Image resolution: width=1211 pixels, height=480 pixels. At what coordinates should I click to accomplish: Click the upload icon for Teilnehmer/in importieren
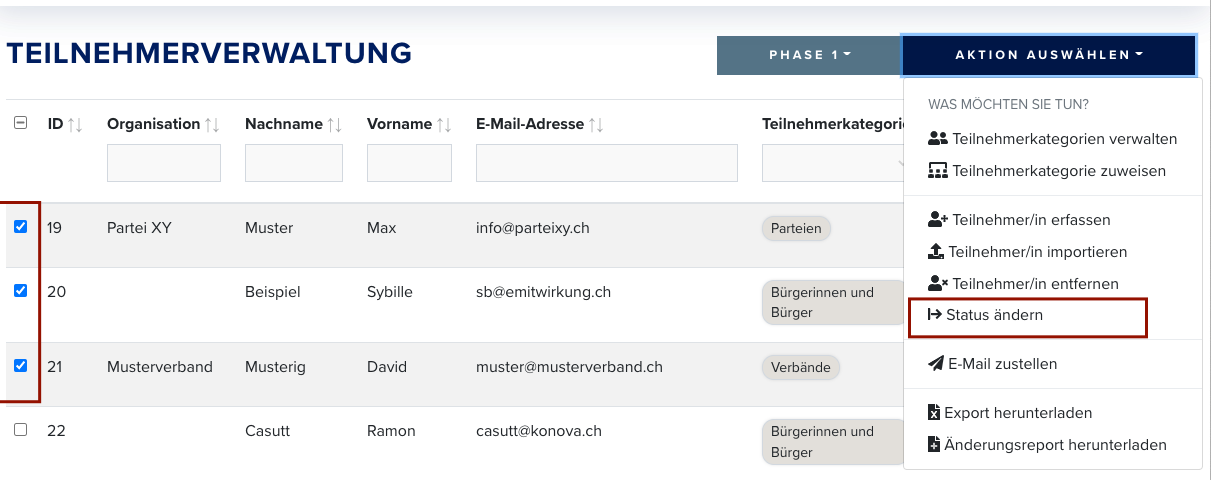pos(936,252)
